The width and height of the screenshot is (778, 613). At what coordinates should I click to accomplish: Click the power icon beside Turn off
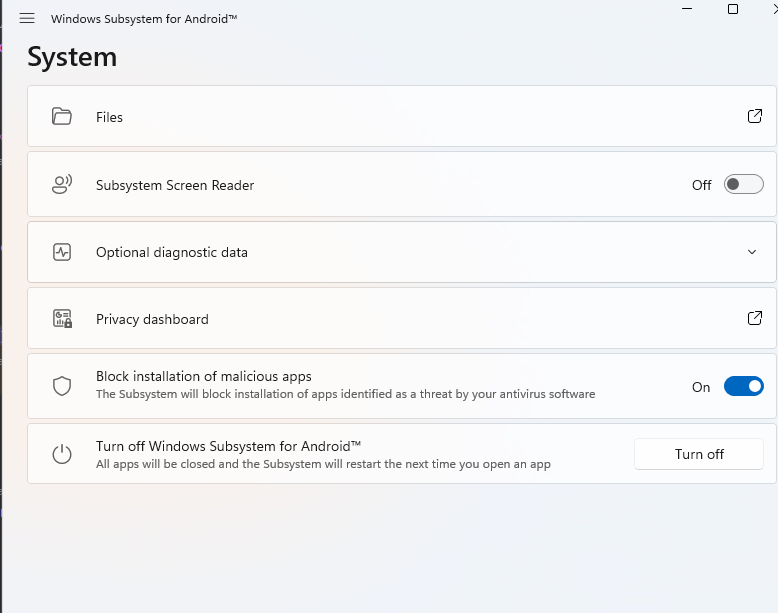coord(62,454)
